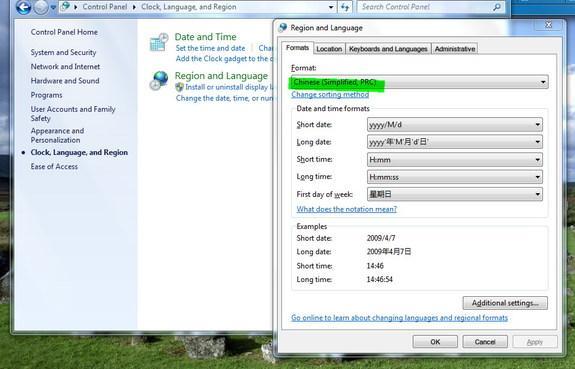575x369 pixels.
Task: Open the Format language dropdown
Action: pos(420,82)
